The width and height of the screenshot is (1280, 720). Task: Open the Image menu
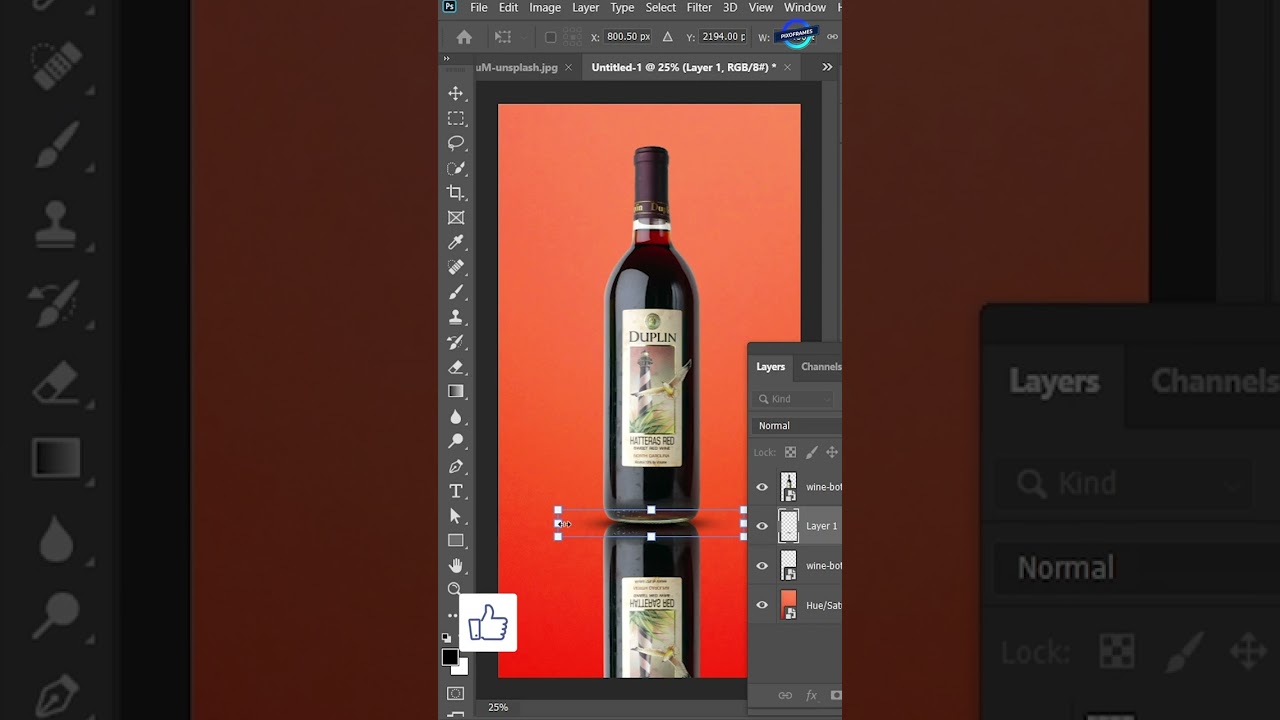545,7
